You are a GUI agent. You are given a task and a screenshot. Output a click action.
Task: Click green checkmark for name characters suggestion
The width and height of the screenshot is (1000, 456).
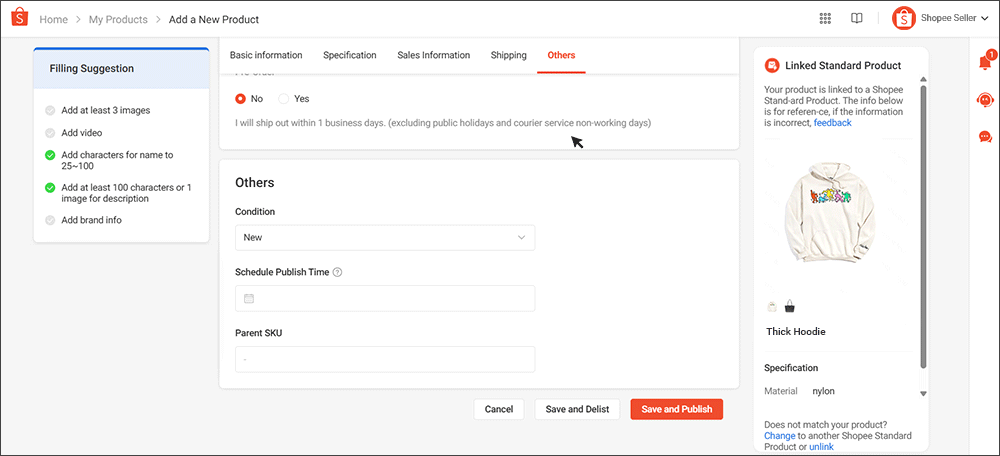50,155
